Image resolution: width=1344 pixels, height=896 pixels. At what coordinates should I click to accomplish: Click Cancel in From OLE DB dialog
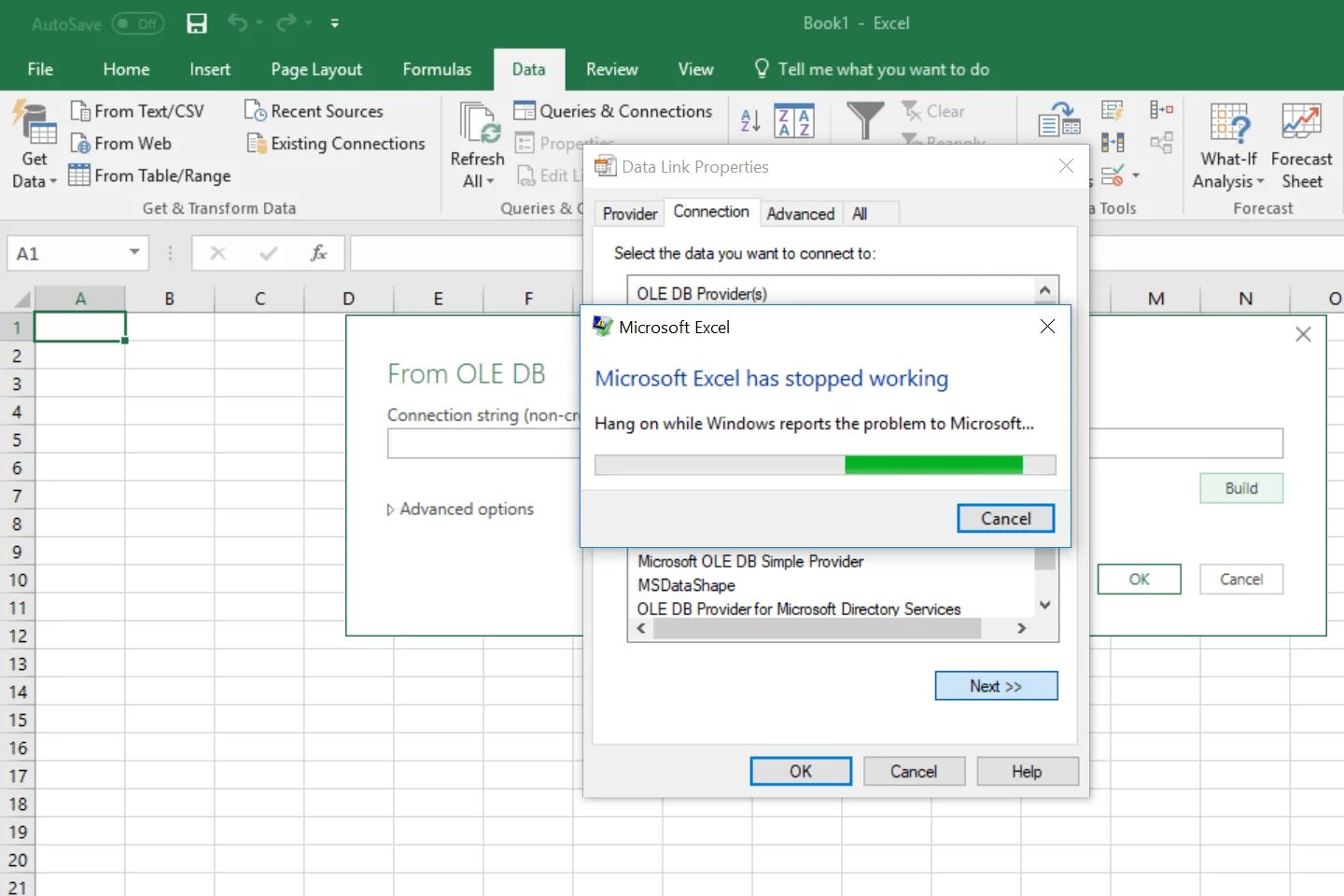[1240, 579]
